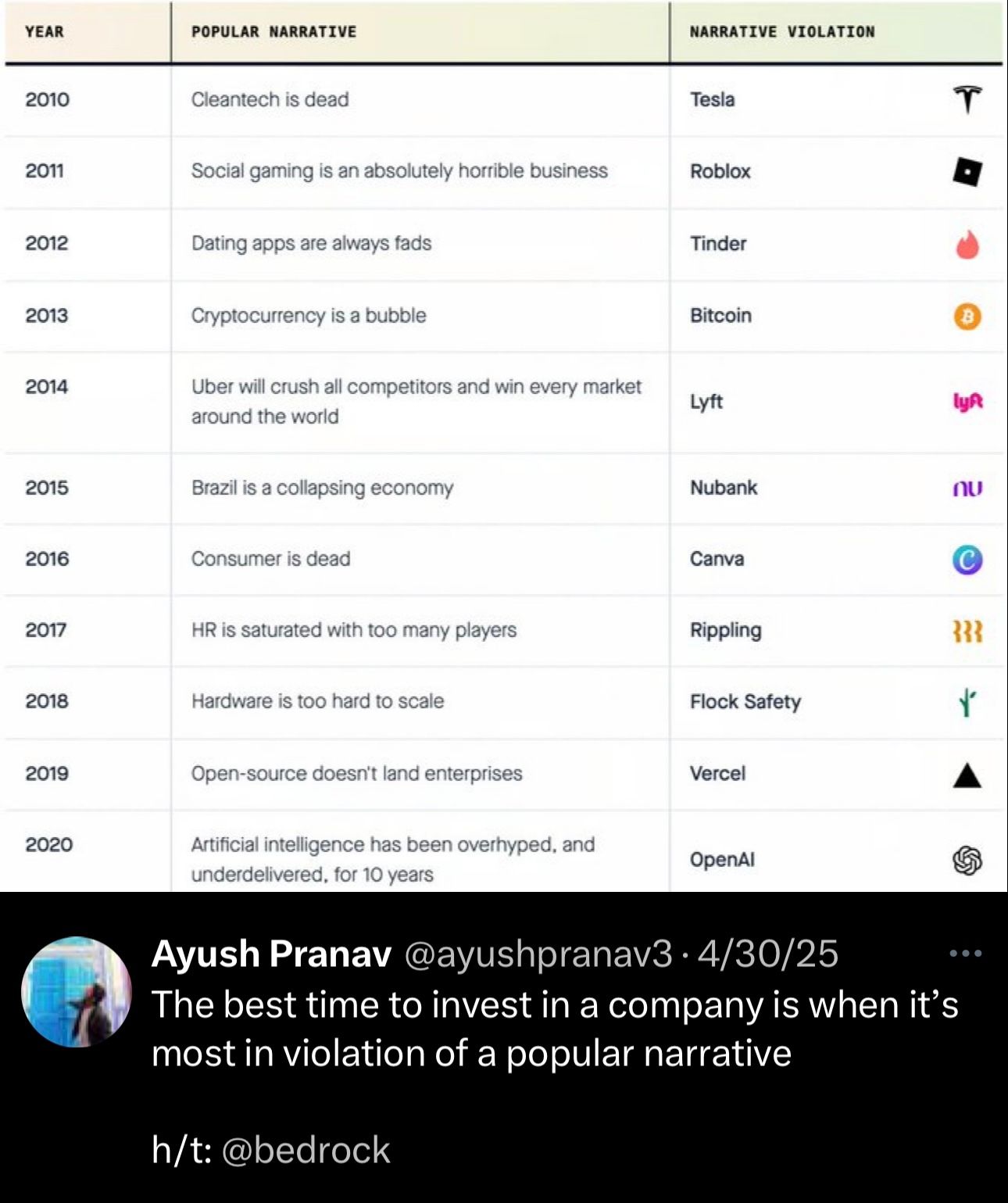Click the Rippling logo icon

967,631
